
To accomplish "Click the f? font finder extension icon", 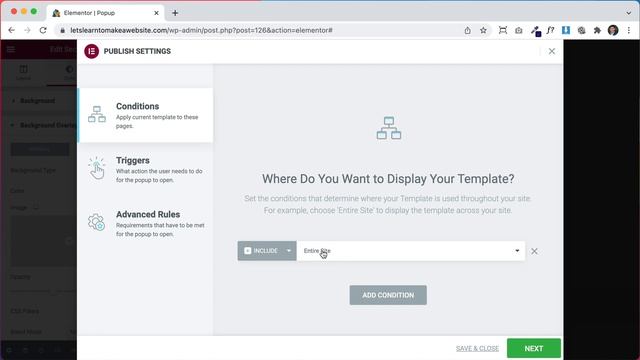I will [x=551, y=30].
